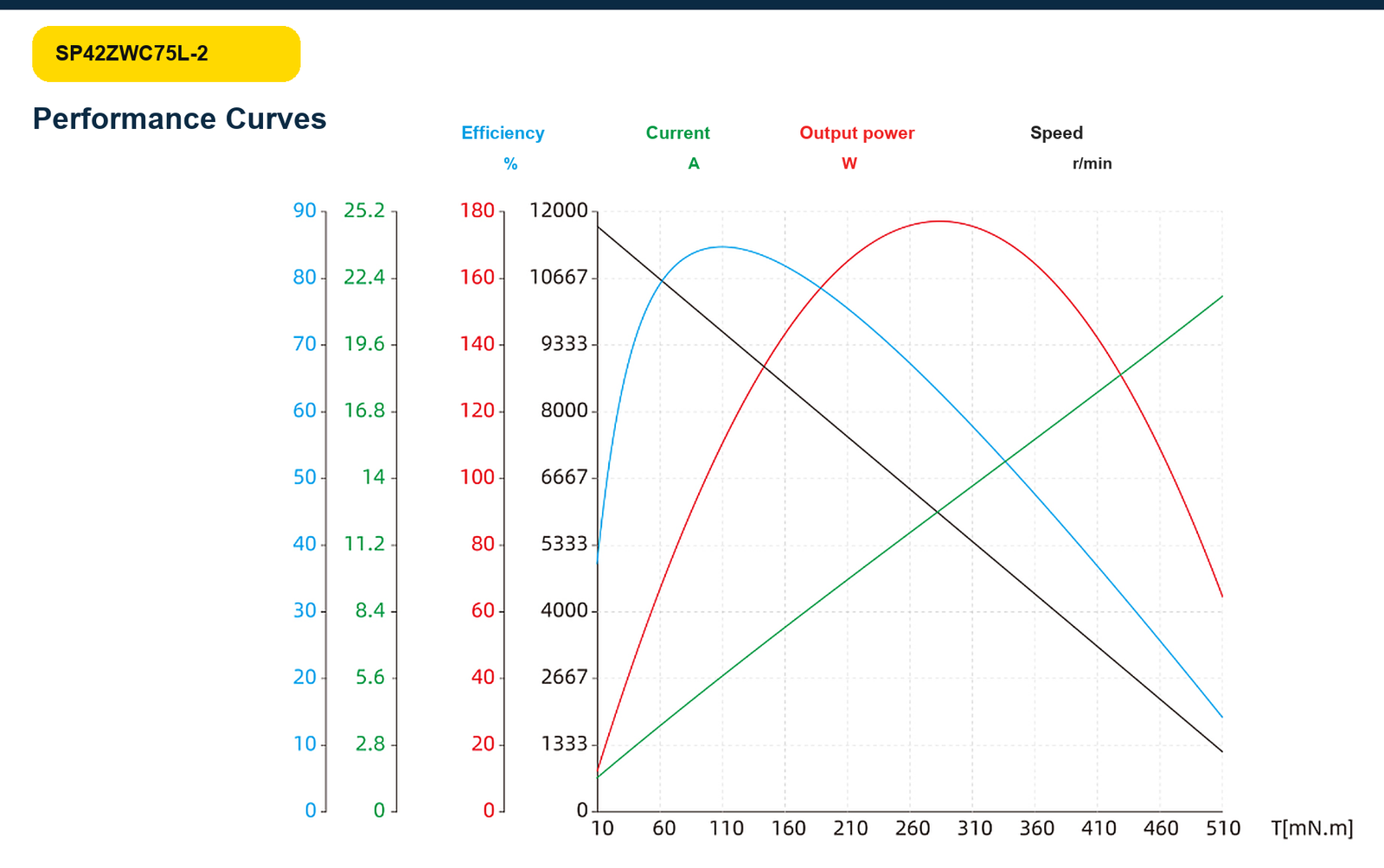The width and height of the screenshot is (1384, 868).
Task: Click the 16.8 current axis value
Action: 364,411
